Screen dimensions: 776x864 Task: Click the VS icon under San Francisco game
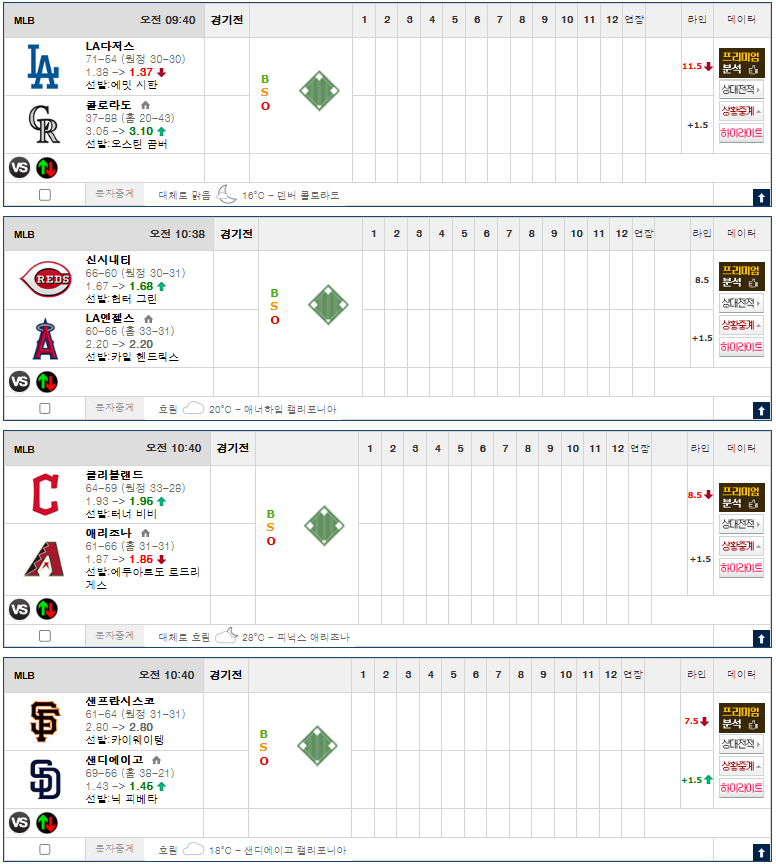point(19,823)
